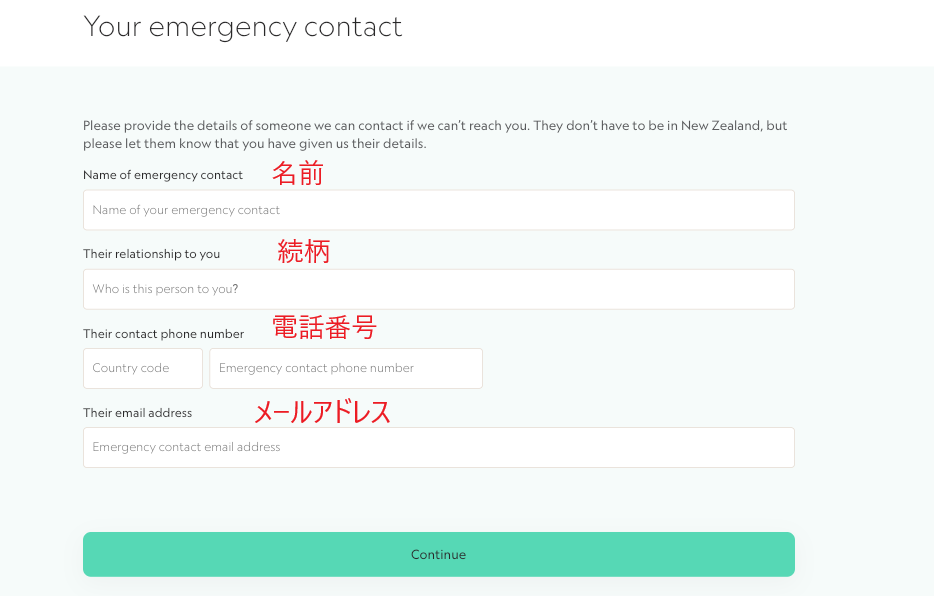Select the Country code input box
Viewport: 934px width, 596px height.
click(x=142, y=368)
